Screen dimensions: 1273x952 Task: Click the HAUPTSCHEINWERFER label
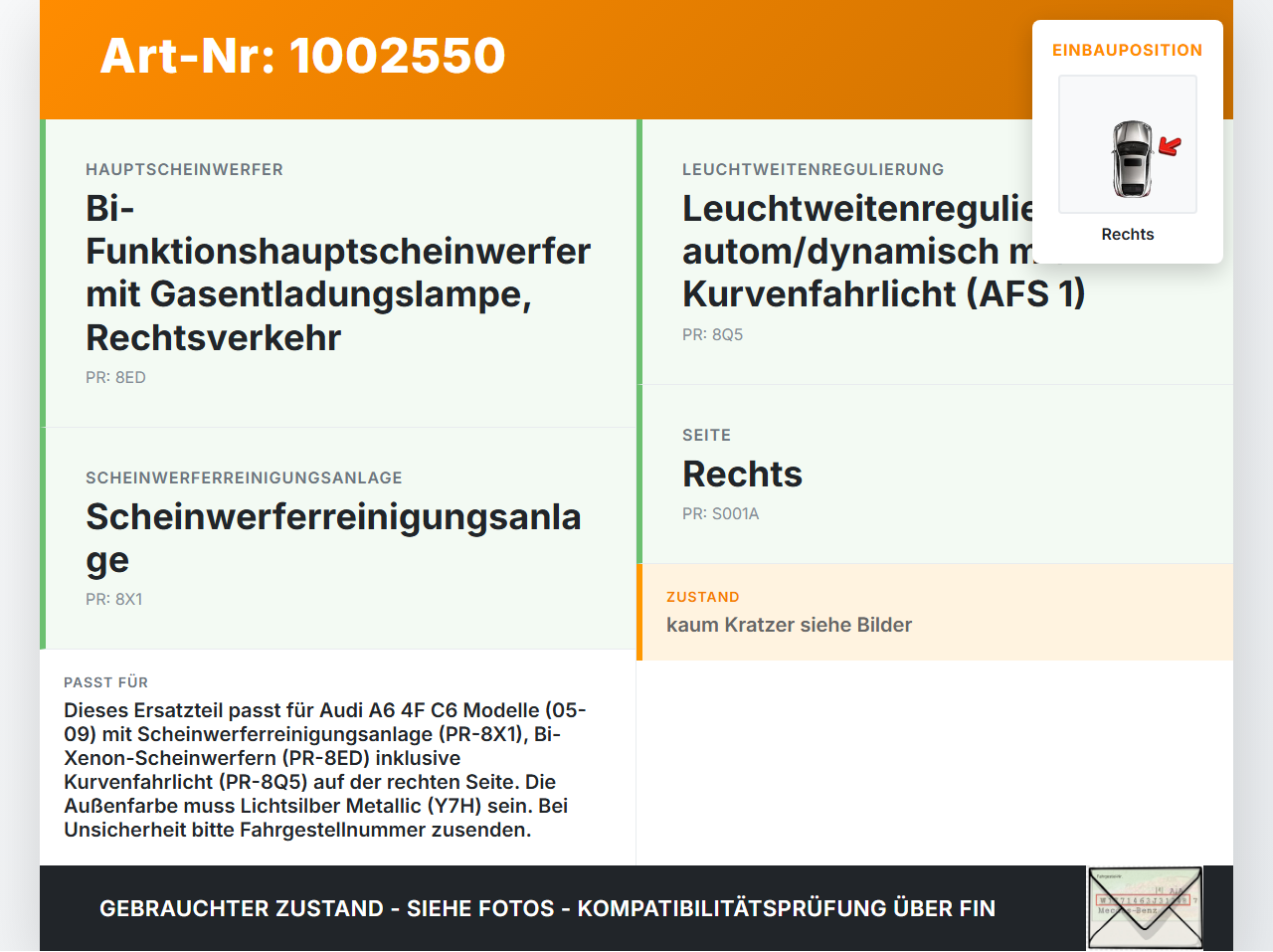click(184, 169)
